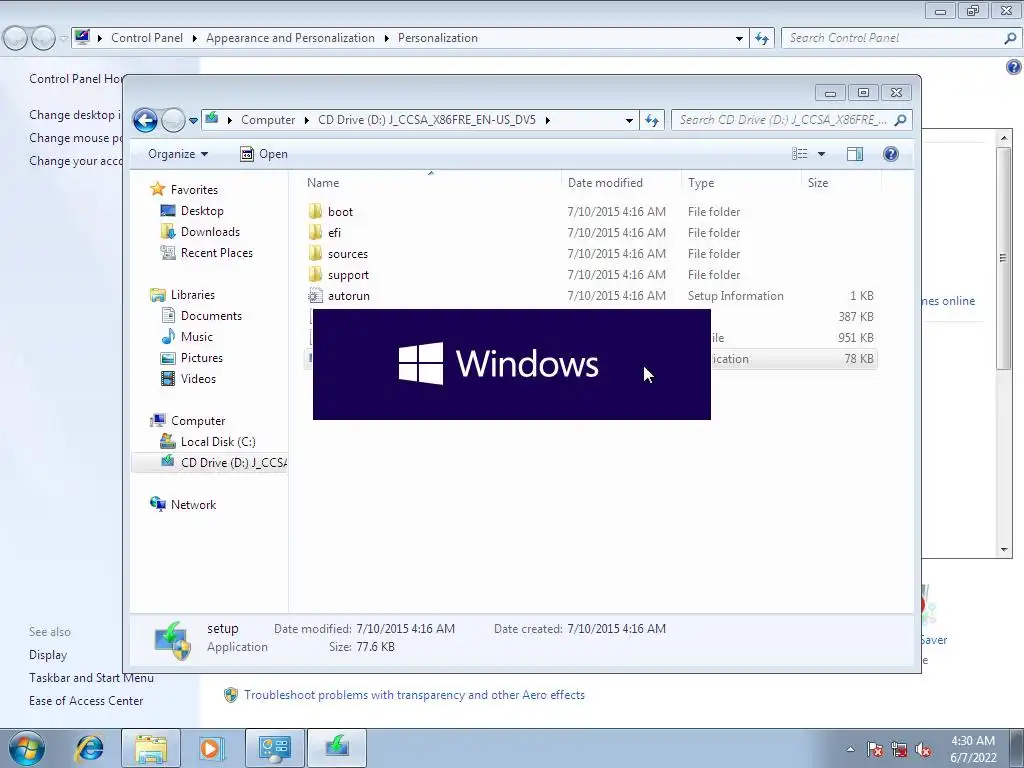Open Windows Media Player from taskbar

pyautogui.click(x=212, y=748)
